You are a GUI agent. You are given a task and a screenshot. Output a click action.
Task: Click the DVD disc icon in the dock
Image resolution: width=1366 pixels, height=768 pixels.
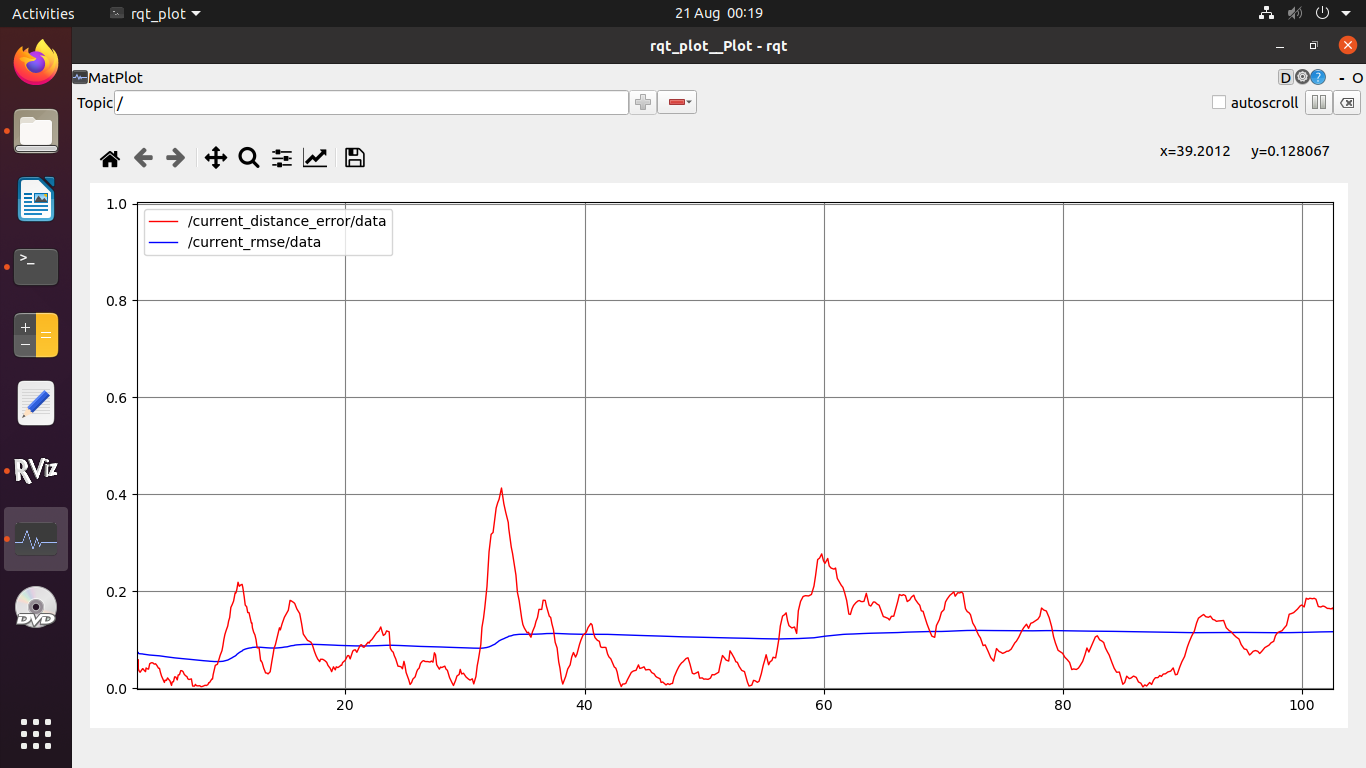(36, 607)
